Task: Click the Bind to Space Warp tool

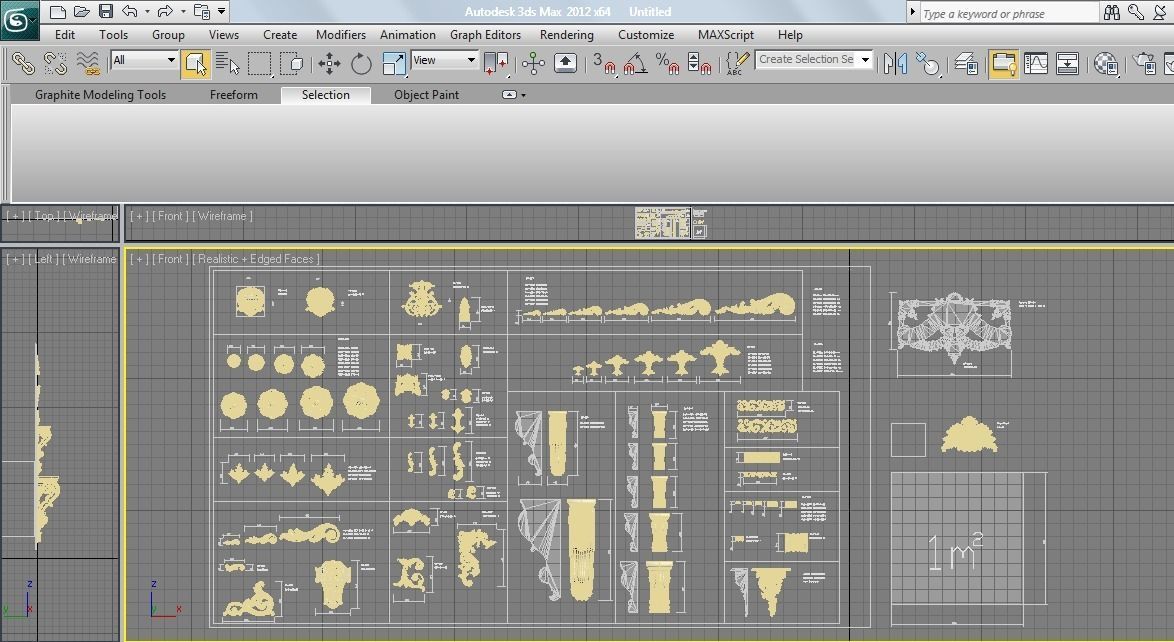Action: [x=88, y=64]
